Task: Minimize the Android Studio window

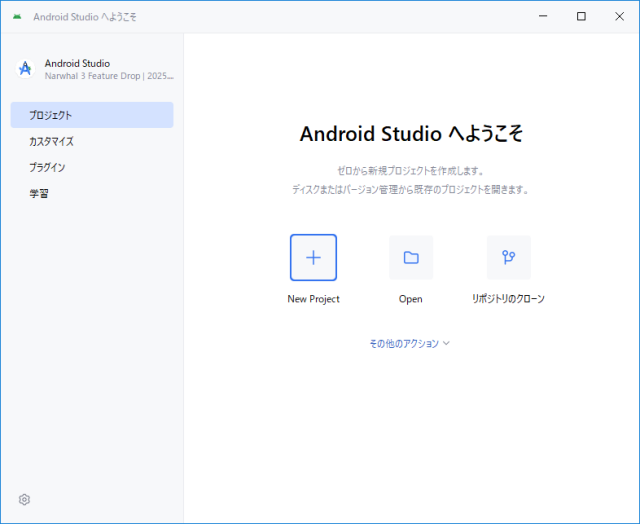Action: tap(543, 16)
